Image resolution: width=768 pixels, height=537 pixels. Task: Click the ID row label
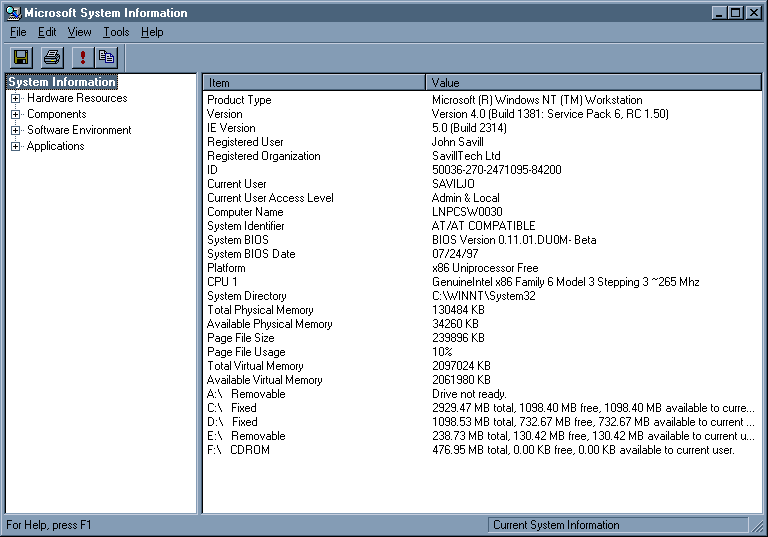pos(212,170)
